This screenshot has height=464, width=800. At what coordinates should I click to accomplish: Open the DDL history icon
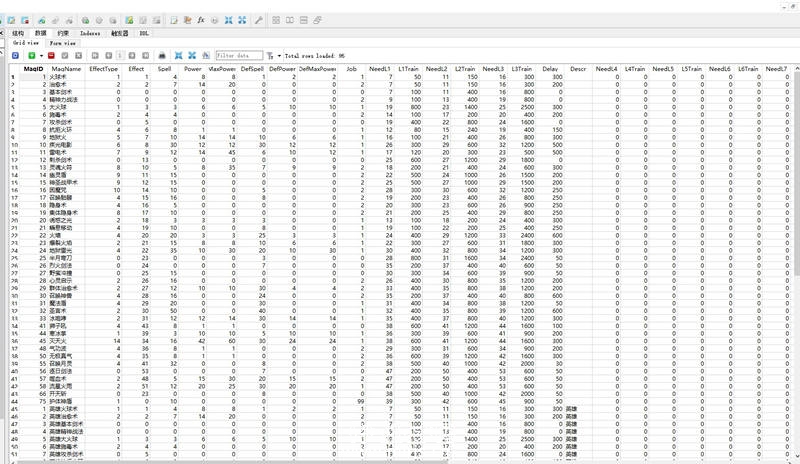tap(188, 20)
